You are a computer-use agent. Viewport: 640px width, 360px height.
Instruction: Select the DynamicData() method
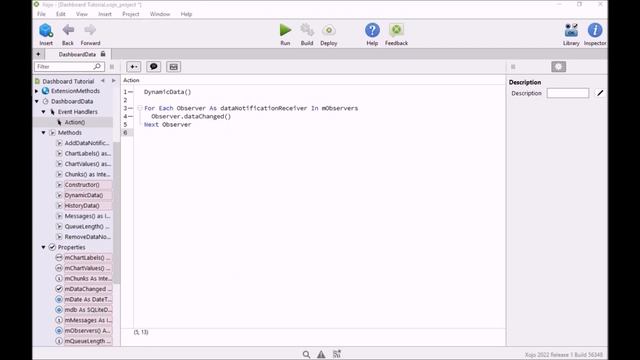click(84, 195)
